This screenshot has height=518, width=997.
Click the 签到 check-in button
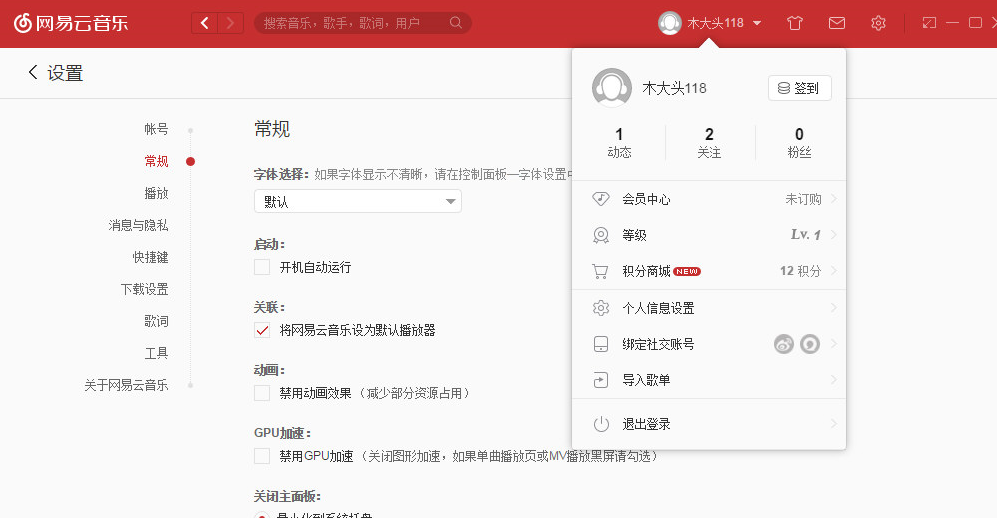coord(800,88)
